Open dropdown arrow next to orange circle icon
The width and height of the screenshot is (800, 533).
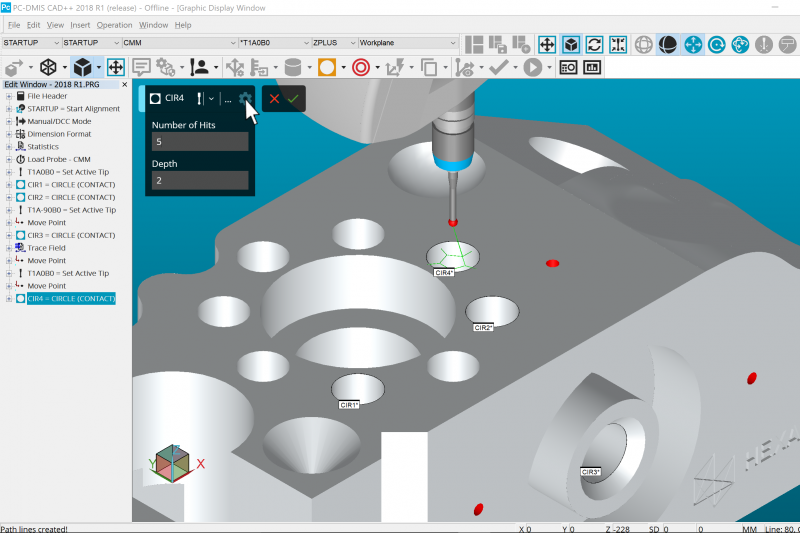[343, 67]
